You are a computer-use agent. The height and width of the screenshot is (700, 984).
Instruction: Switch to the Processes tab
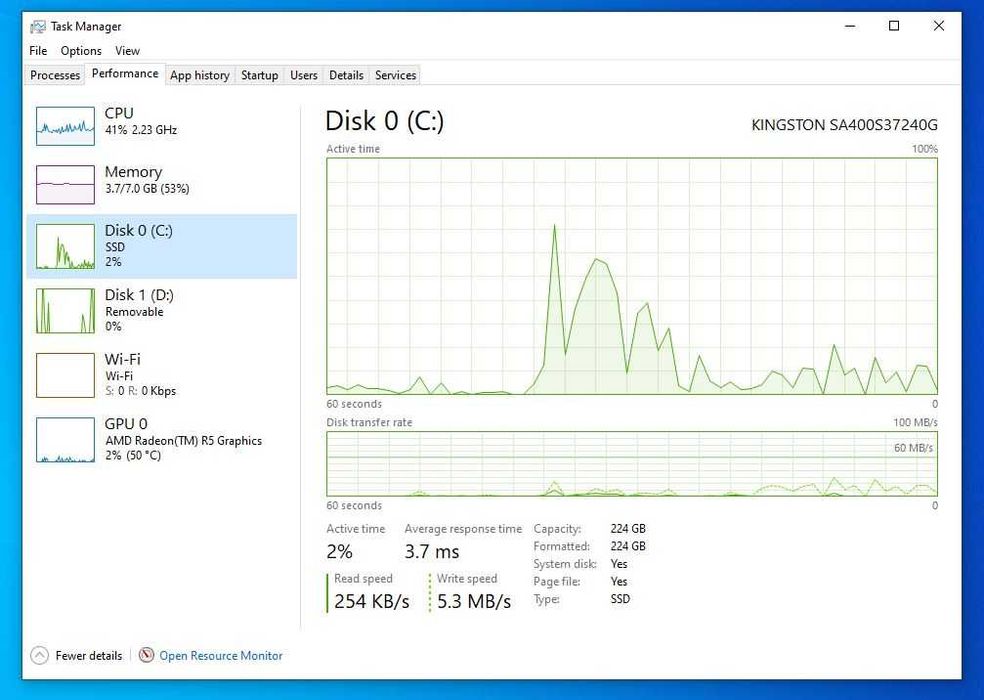coord(55,75)
